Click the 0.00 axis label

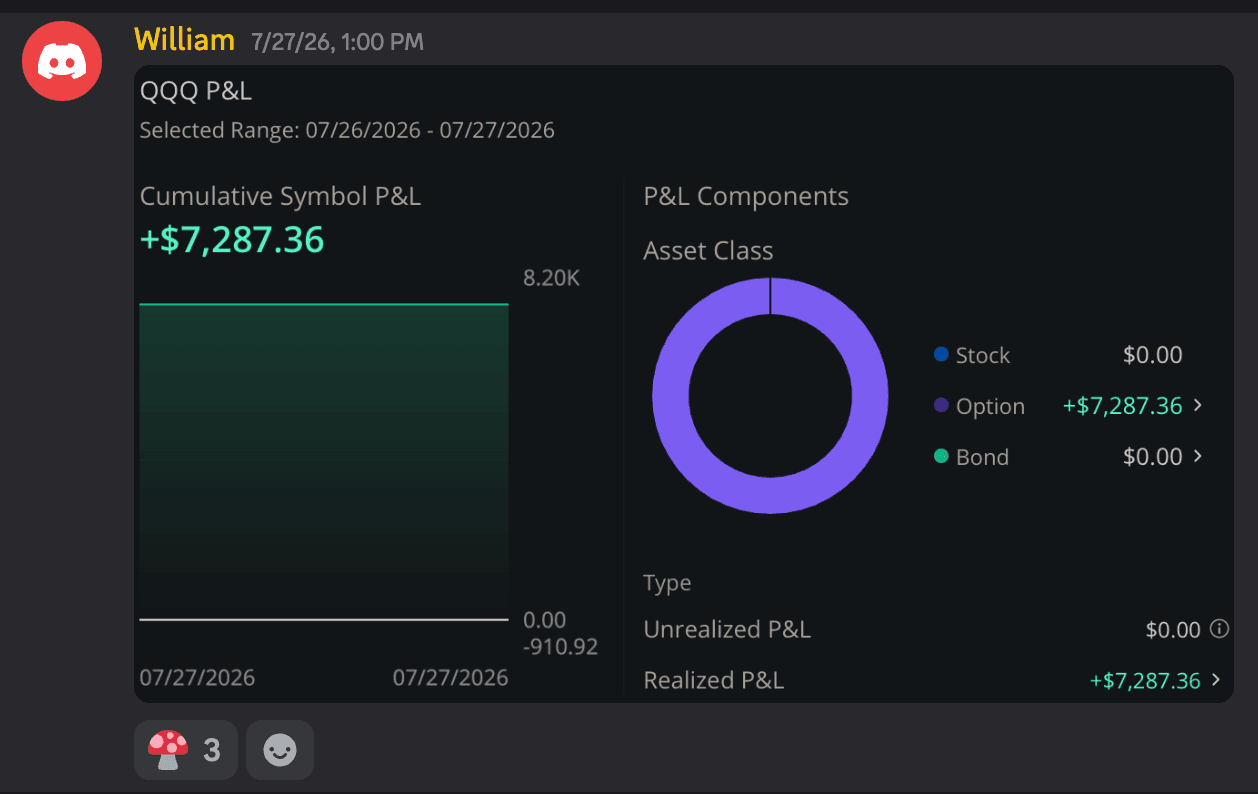point(544,620)
